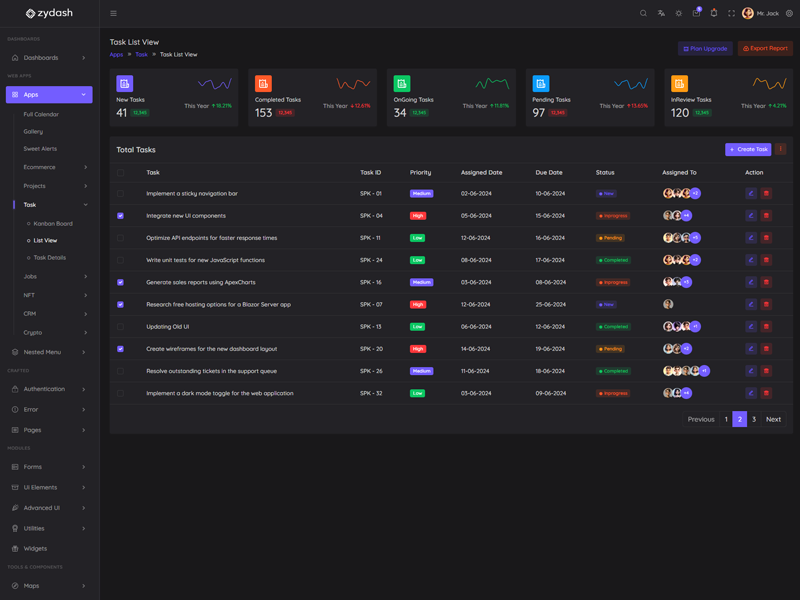800x600 pixels.
Task: Check the Implement a sticky navigation bar checkbox
Action: [121, 194]
